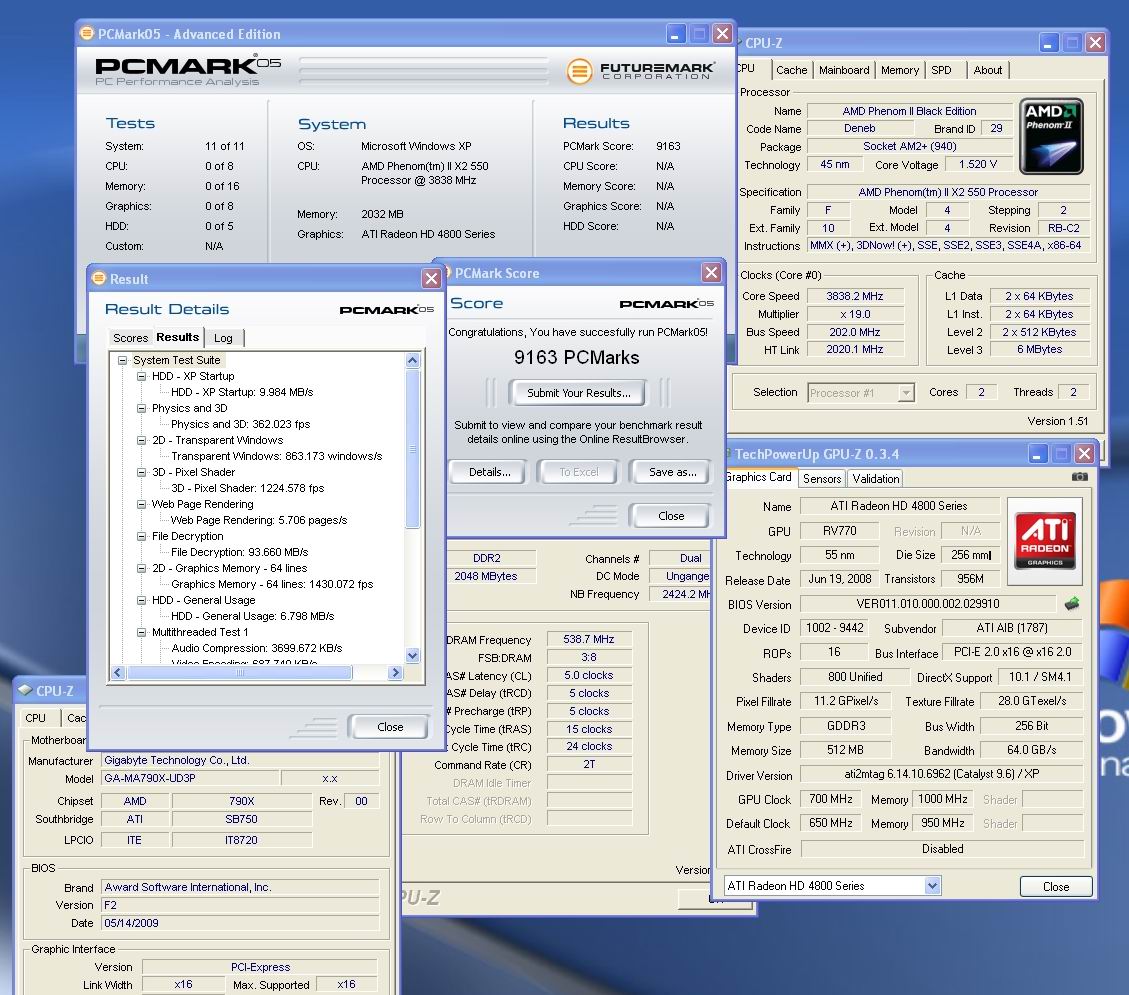Click Close button in GPU-Z
Viewport: 1129px width, 995px height.
[1056, 887]
